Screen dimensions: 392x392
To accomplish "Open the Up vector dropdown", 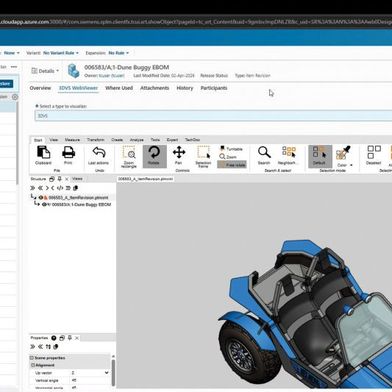I will coord(107,373).
